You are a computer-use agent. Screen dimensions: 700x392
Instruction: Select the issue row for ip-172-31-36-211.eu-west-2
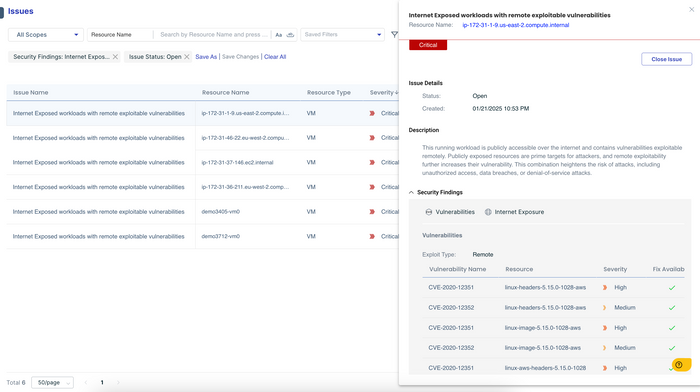click(202, 187)
